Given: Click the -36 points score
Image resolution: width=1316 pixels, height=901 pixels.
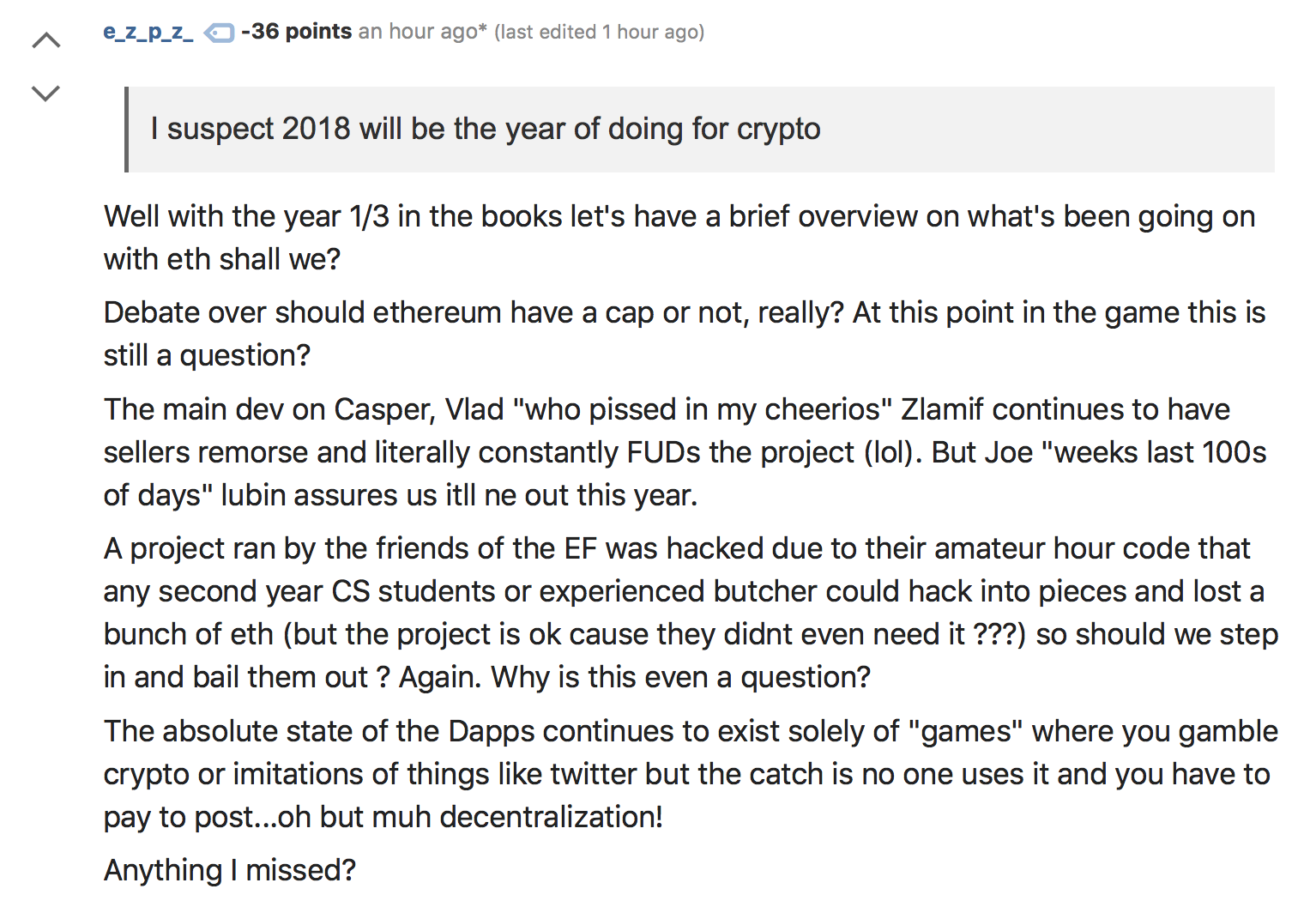Looking at the screenshot, I should click(x=297, y=32).
